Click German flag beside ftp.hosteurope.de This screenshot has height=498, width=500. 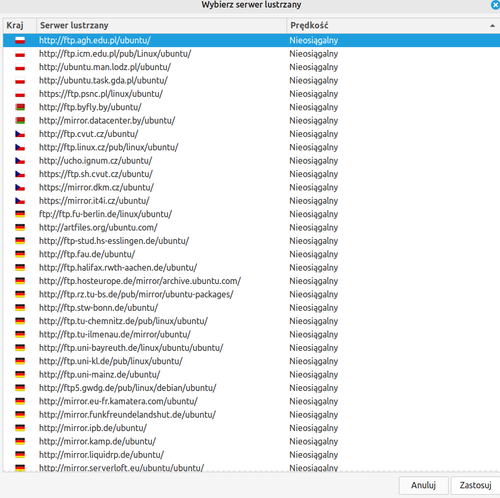[x=20, y=281]
